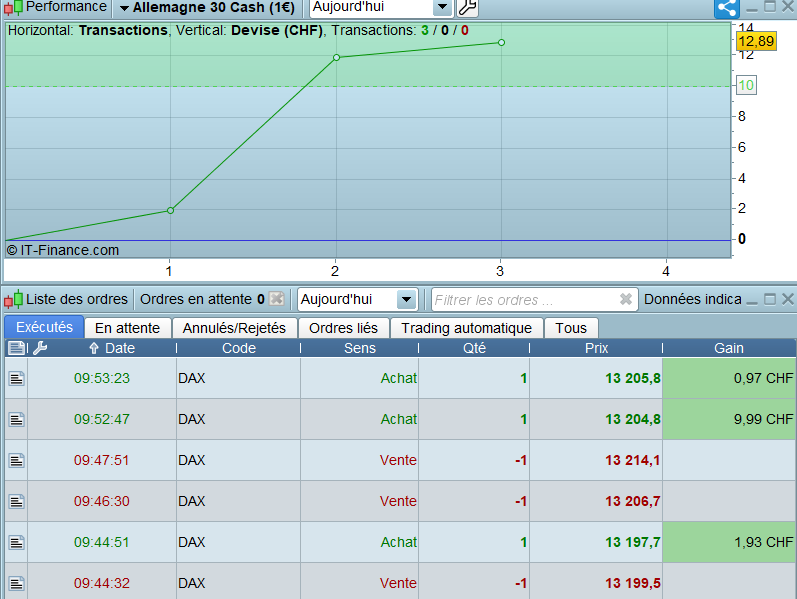Switch to the En attente tab
This screenshot has width=797, height=599.
point(127,328)
